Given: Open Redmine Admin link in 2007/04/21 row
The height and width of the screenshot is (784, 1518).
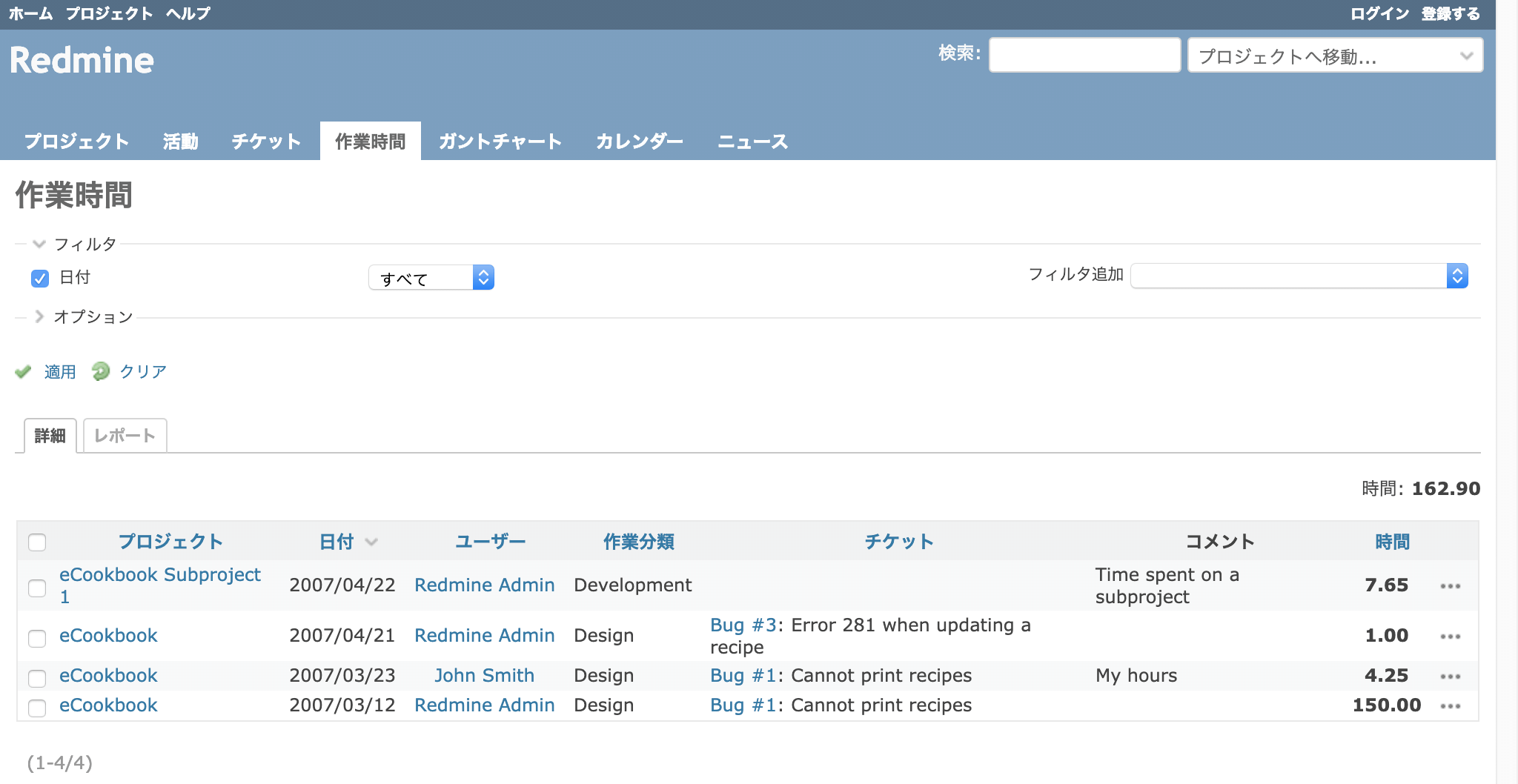Looking at the screenshot, I should click(485, 635).
